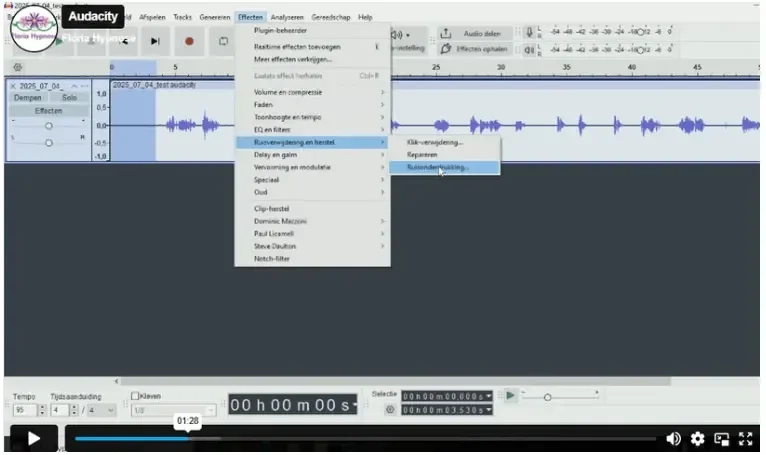This screenshot has width=766, height=455.
Task: Enter fullscreen in the video player
Action: pos(744,438)
